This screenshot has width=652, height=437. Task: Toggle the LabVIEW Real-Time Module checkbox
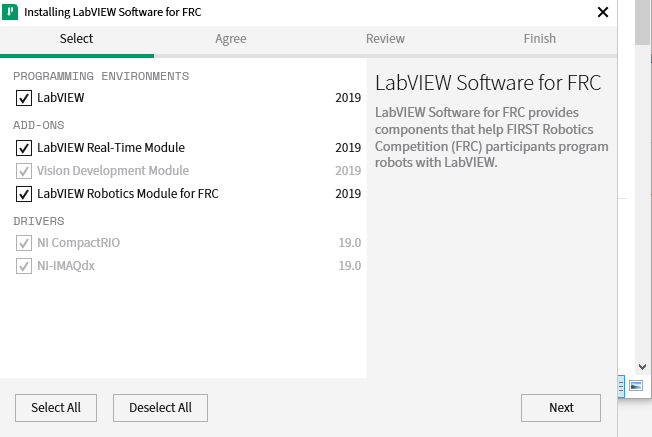pyautogui.click(x=24, y=148)
